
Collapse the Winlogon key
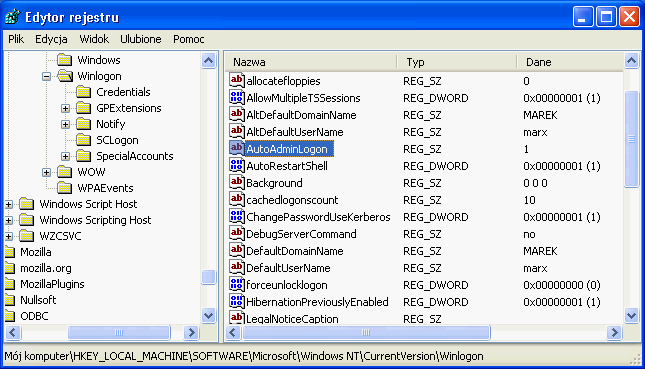[x=46, y=76]
